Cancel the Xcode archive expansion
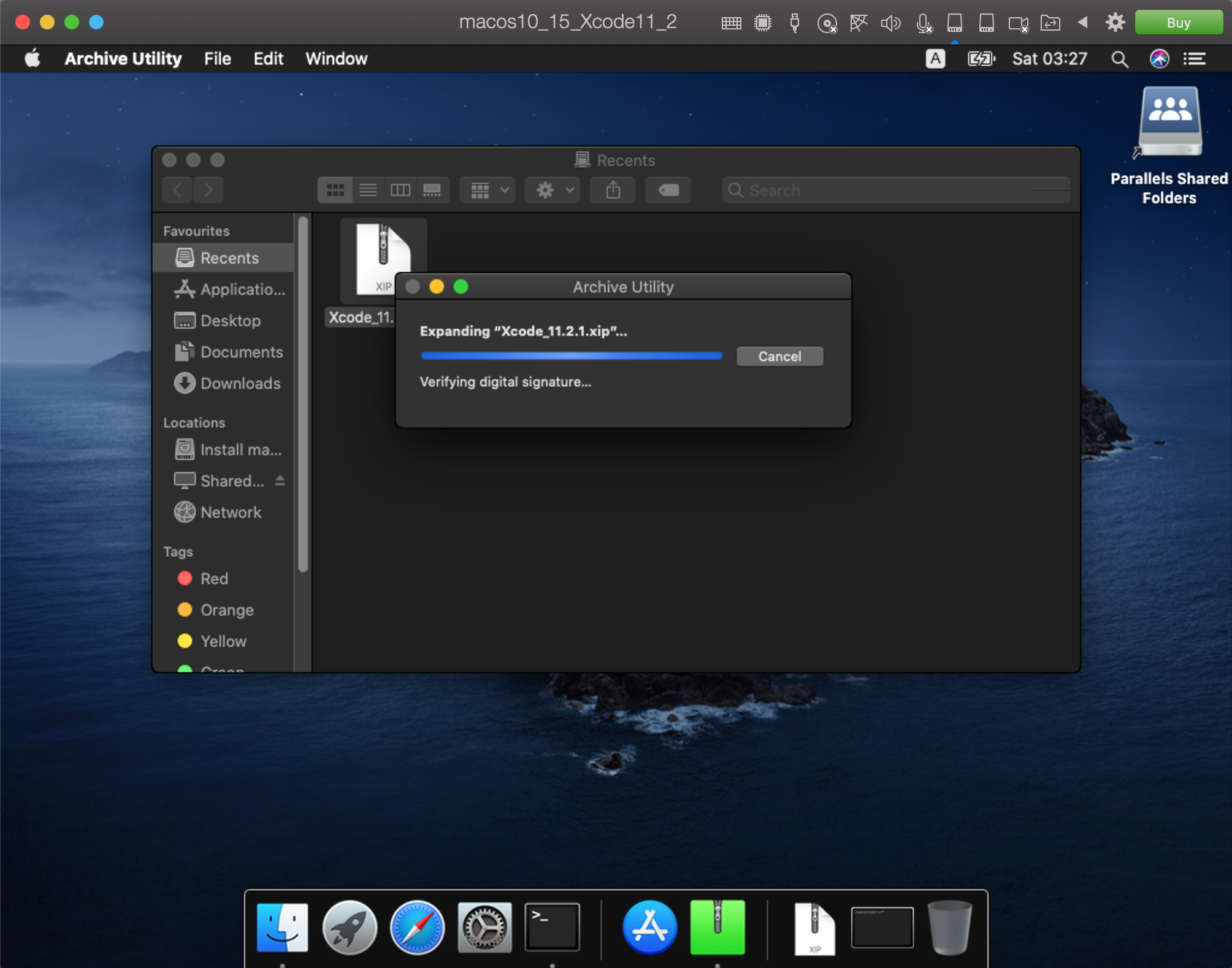This screenshot has width=1232, height=968. (x=779, y=356)
